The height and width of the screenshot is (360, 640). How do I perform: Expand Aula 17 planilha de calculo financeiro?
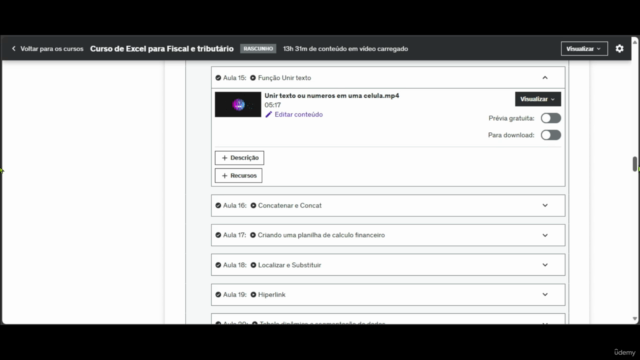point(545,235)
